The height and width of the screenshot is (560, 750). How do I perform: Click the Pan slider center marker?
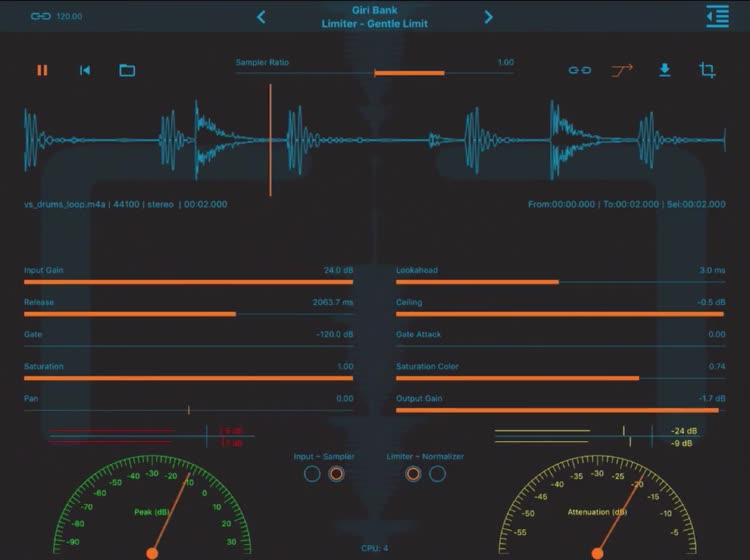click(188, 410)
